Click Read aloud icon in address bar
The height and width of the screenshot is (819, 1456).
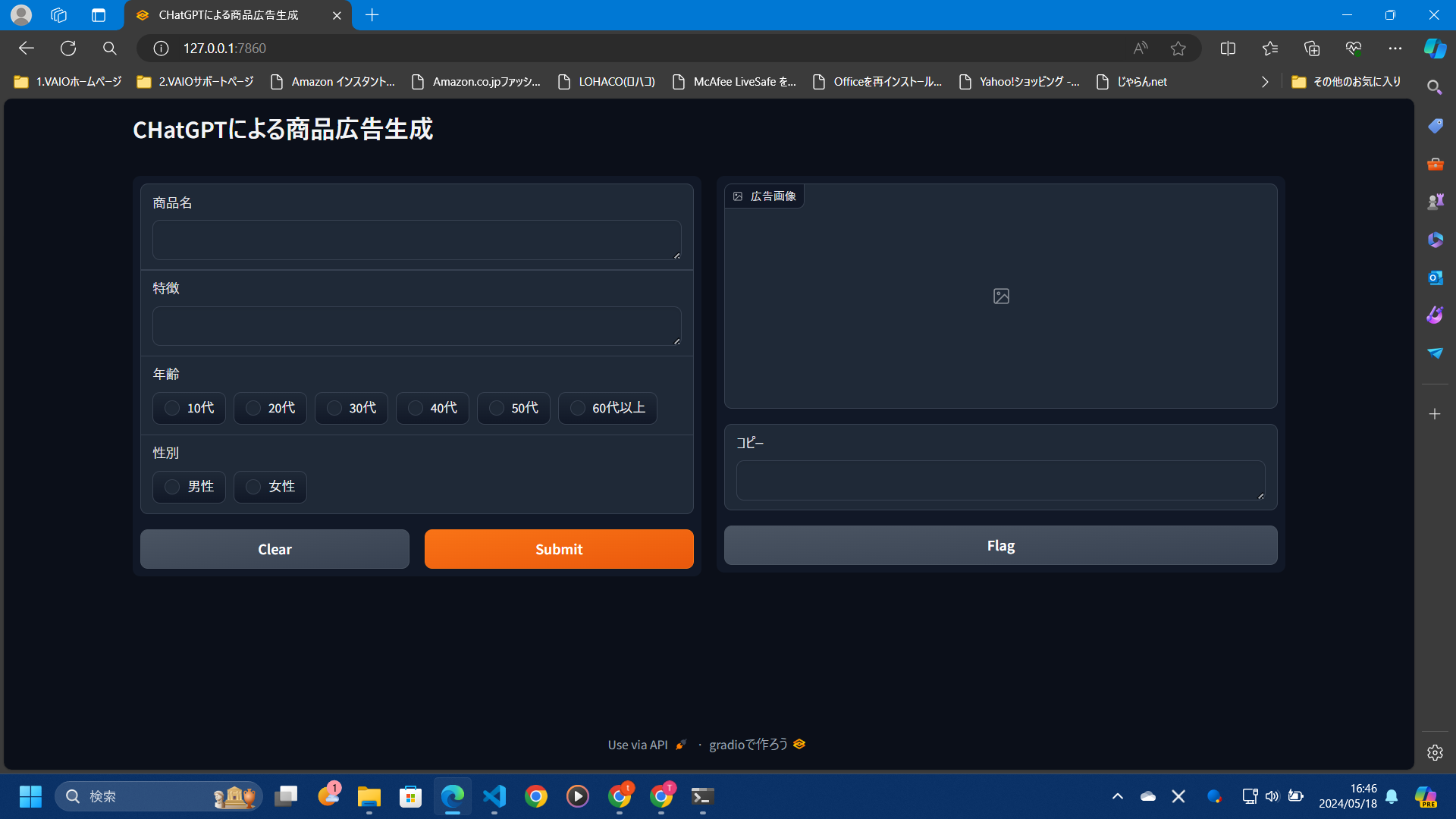pyautogui.click(x=1140, y=49)
